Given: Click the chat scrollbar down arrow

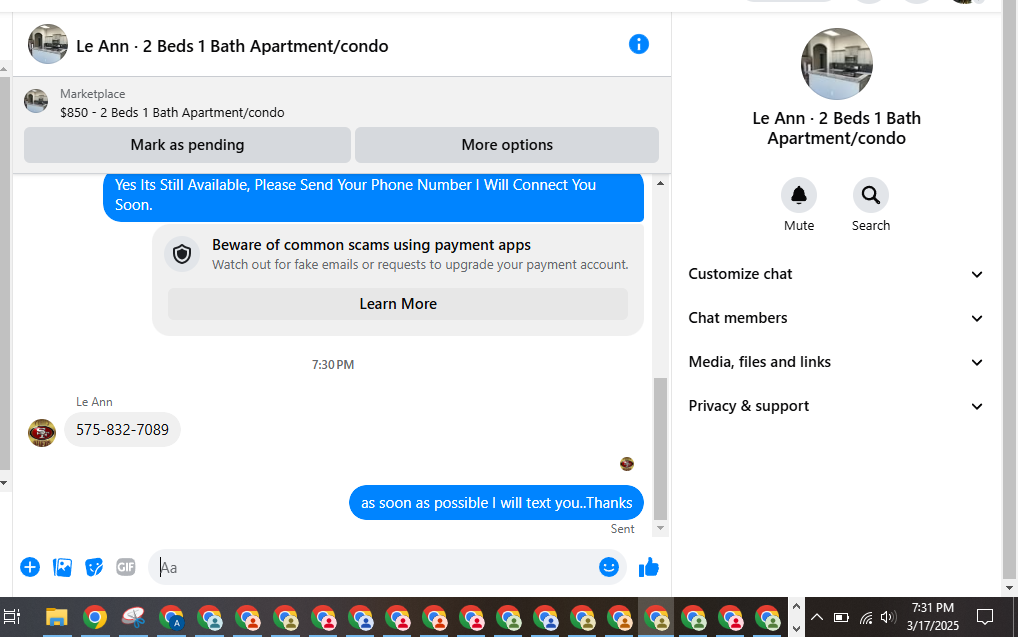Looking at the screenshot, I should pyautogui.click(x=660, y=528).
